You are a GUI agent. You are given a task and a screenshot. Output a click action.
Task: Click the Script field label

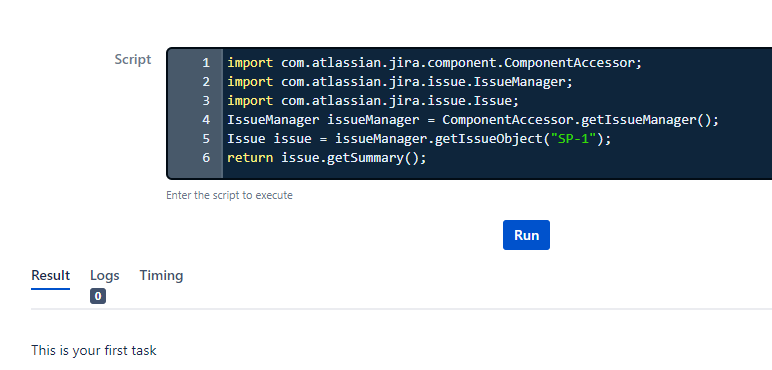click(x=132, y=60)
